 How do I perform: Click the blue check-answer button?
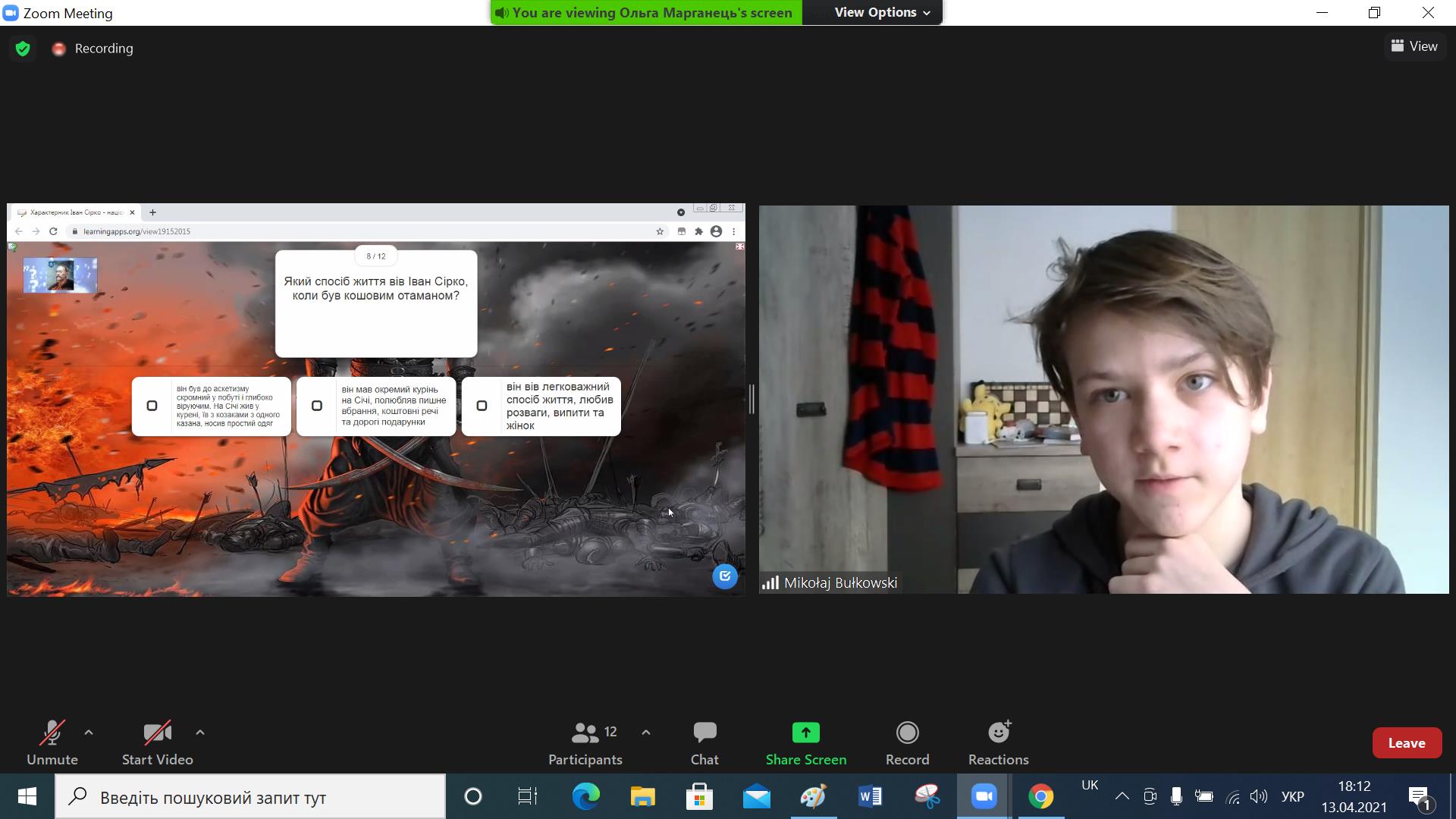[725, 576]
